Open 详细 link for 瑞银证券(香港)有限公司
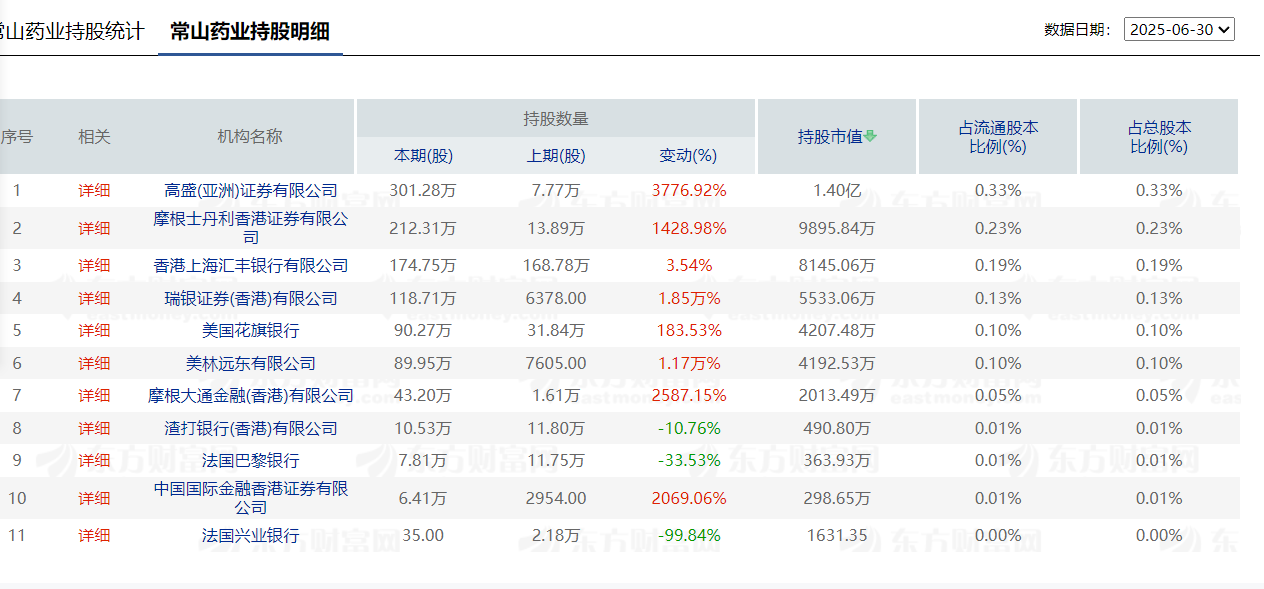1264x589 pixels. pos(94,298)
